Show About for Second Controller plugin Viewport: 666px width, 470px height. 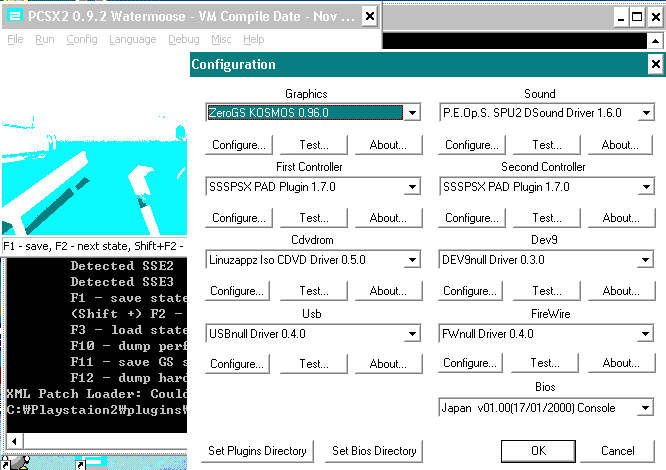pyautogui.click(x=621, y=218)
